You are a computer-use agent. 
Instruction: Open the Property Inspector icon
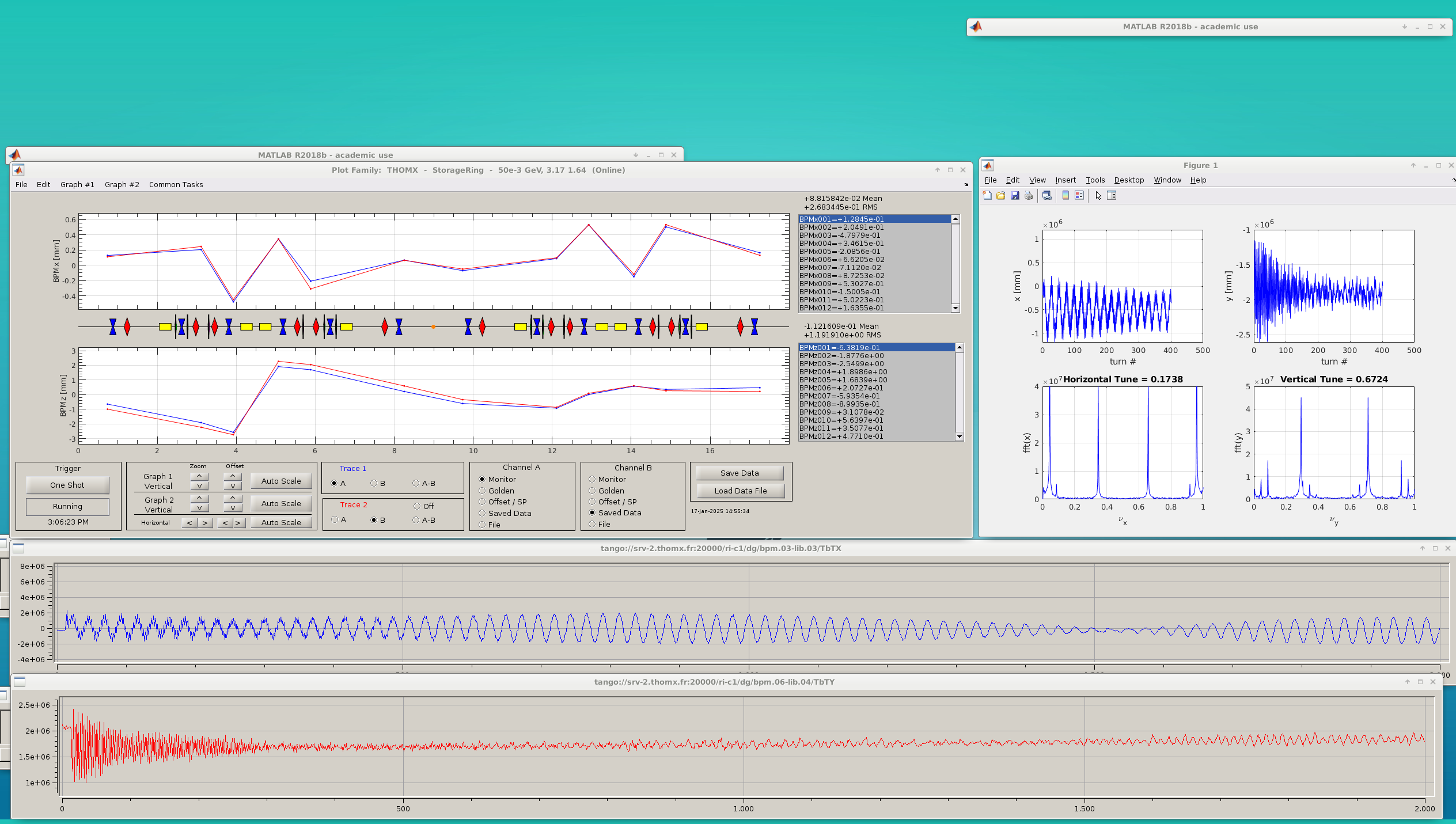click(x=1112, y=196)
